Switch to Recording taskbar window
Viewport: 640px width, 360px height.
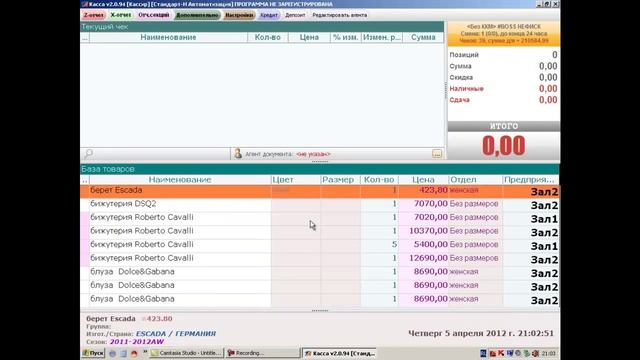[263, 353]
